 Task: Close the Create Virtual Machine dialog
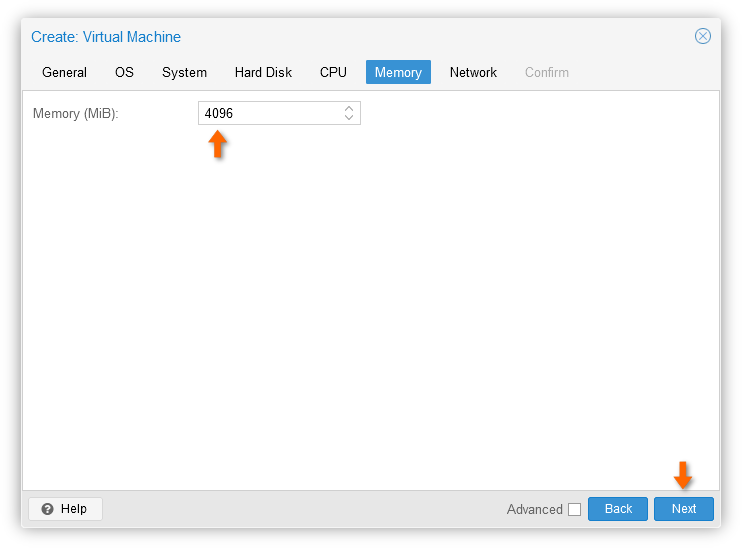click(x=703, y=36)
